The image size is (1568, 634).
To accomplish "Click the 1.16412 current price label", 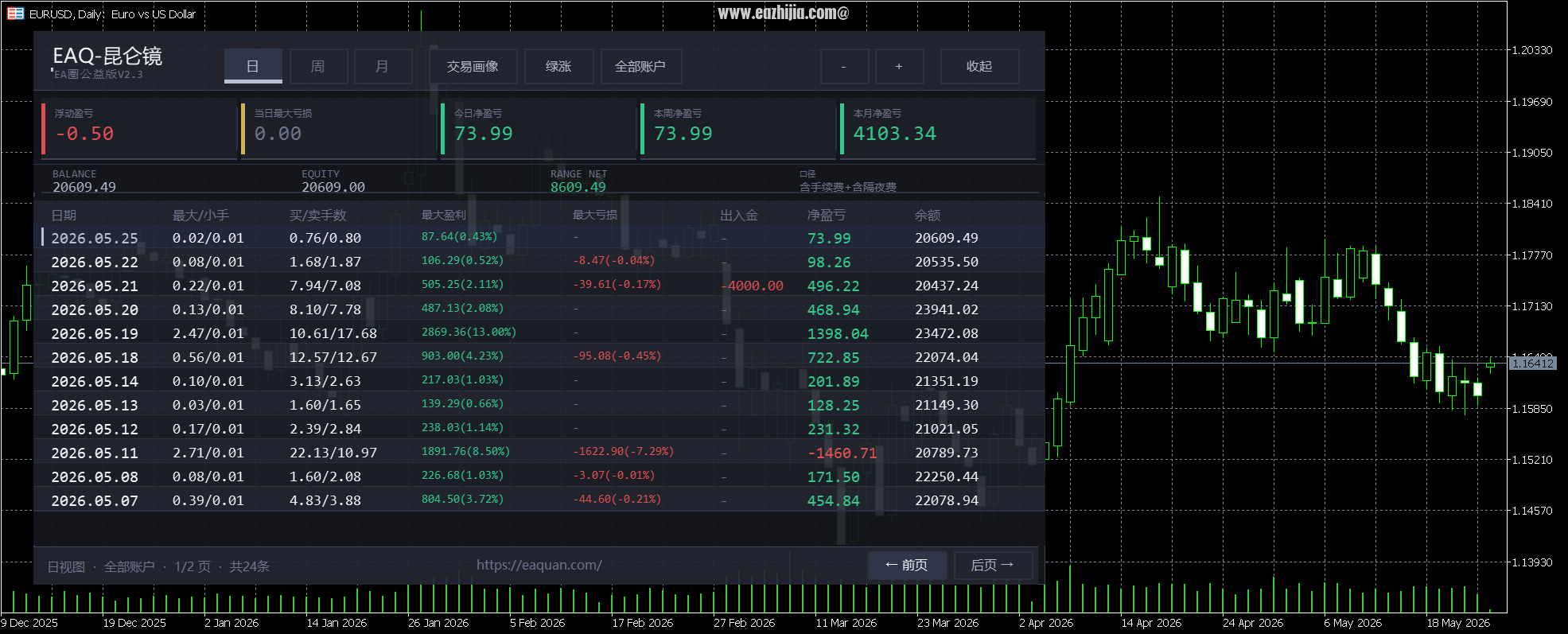I will (x=1531, y=364).
